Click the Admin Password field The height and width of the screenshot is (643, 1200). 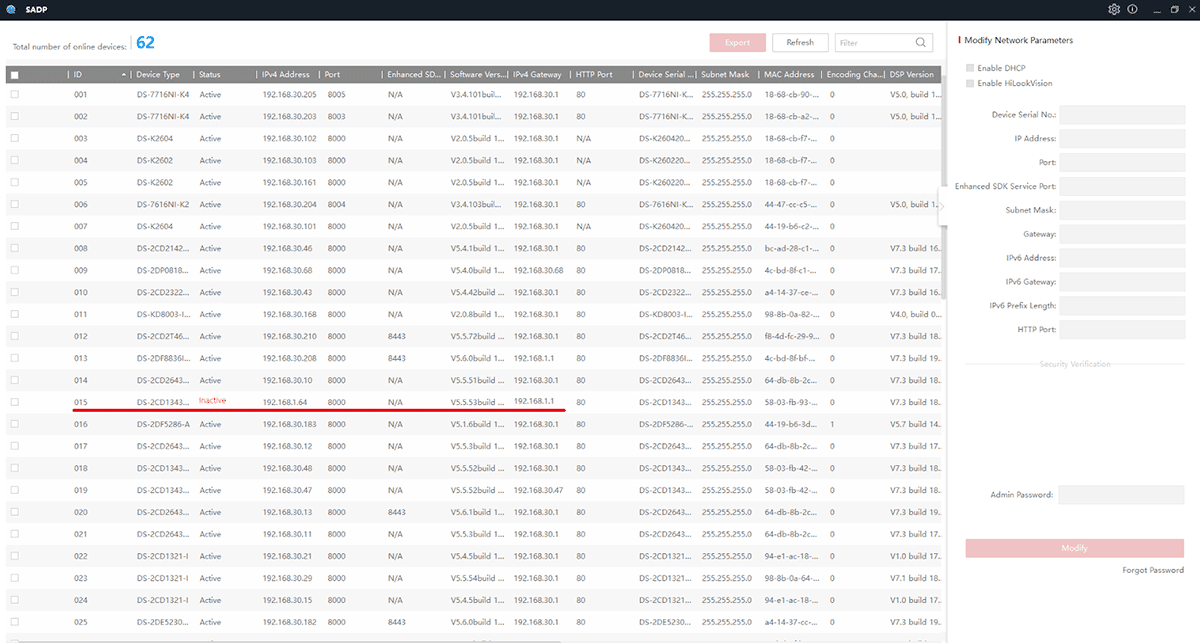(x=1121, y=494)
